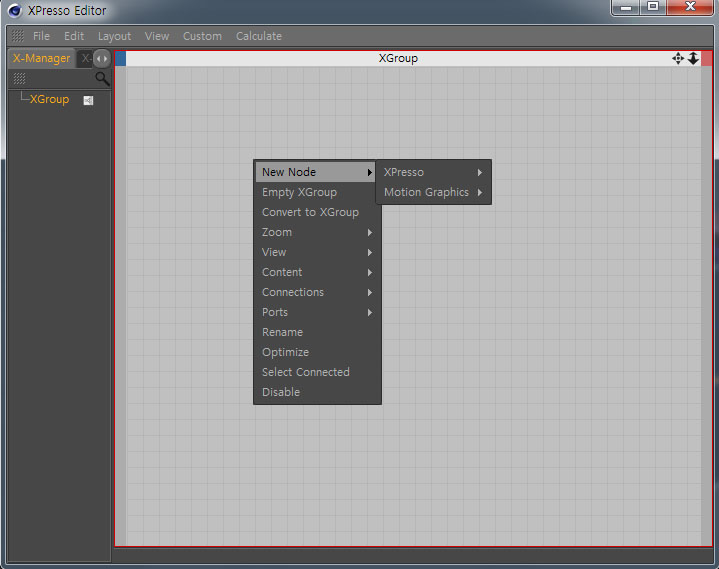Click the XGroup zoom arrow icon
The image size is (719, 569).
coord(693,58)
